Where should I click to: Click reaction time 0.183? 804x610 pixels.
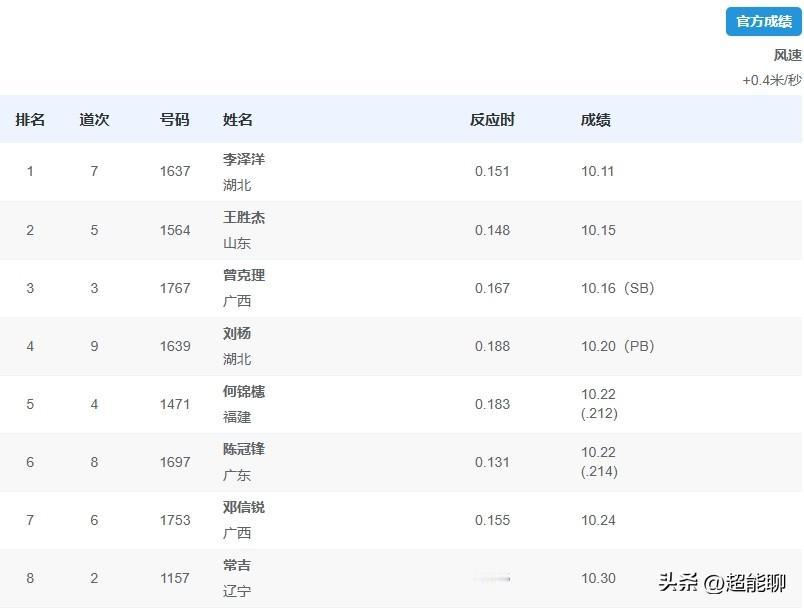coord(492,404)
